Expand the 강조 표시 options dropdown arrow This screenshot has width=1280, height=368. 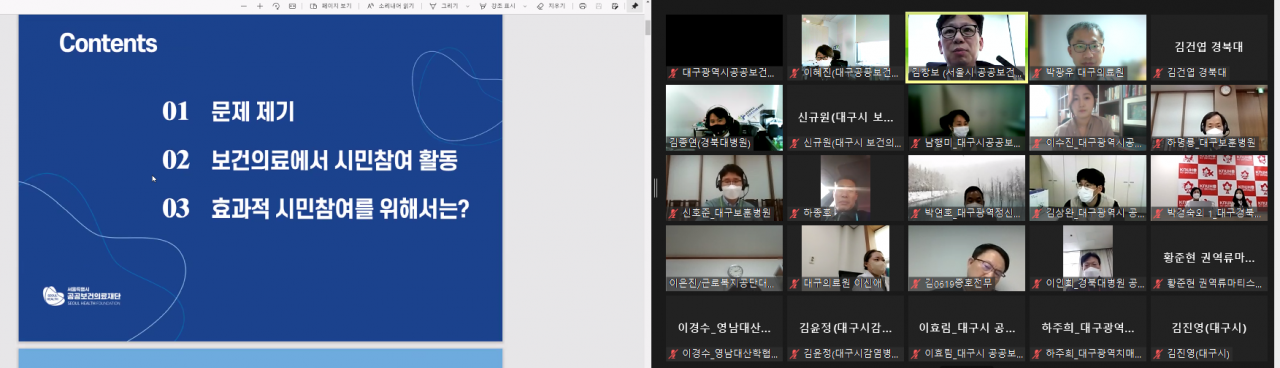point(525,6)
